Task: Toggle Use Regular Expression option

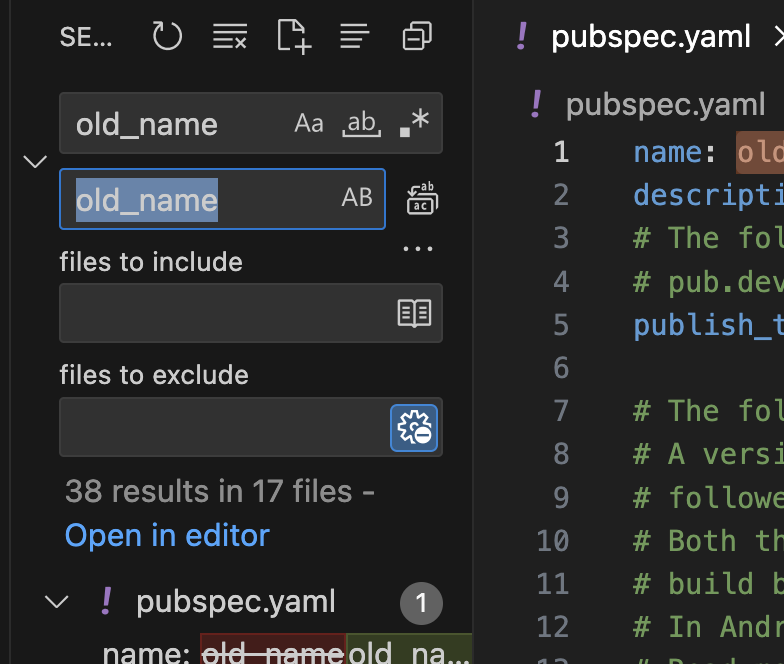Action: (x=413, y=123)
